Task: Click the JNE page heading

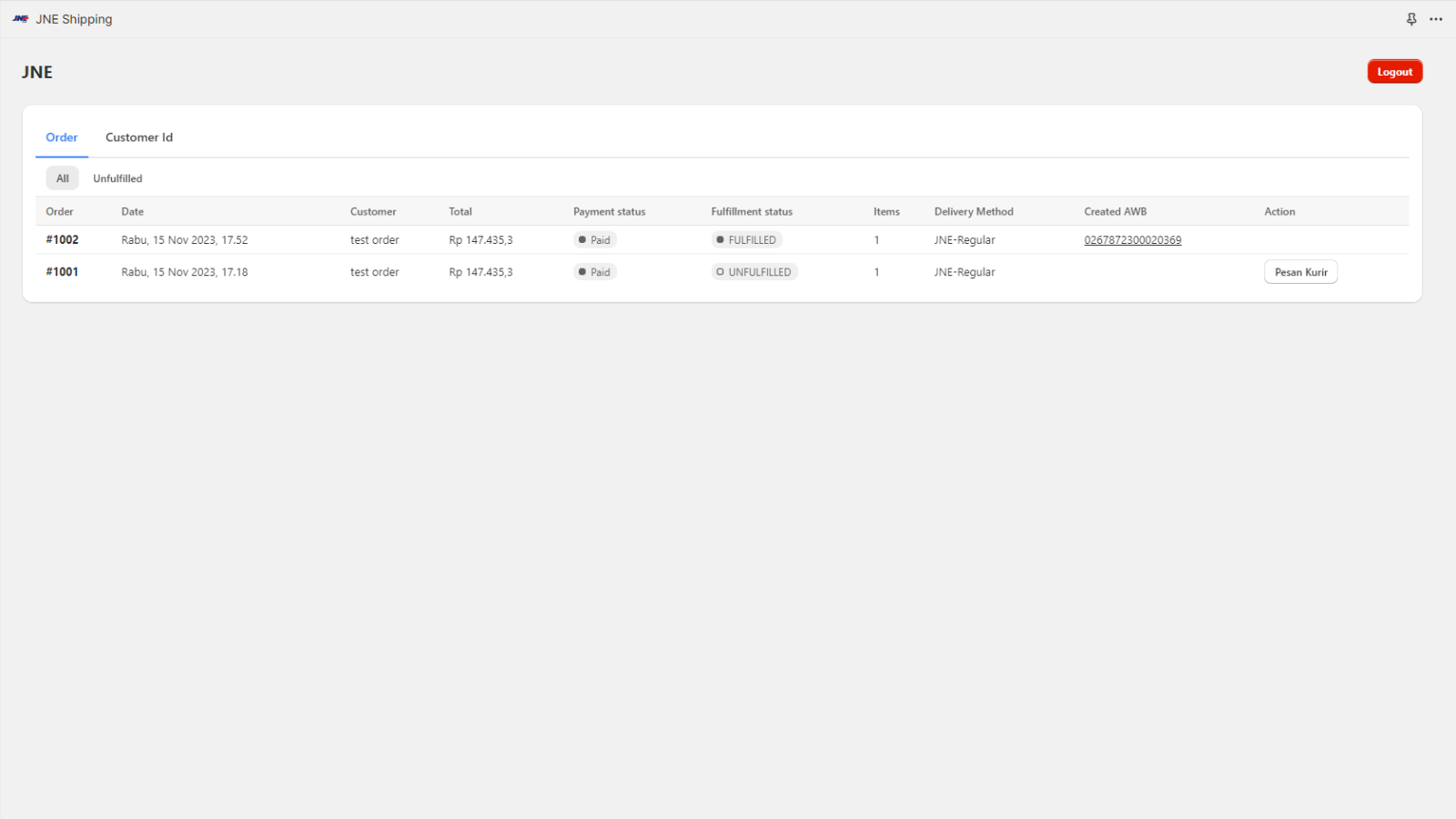Action: tap(37, 72)
